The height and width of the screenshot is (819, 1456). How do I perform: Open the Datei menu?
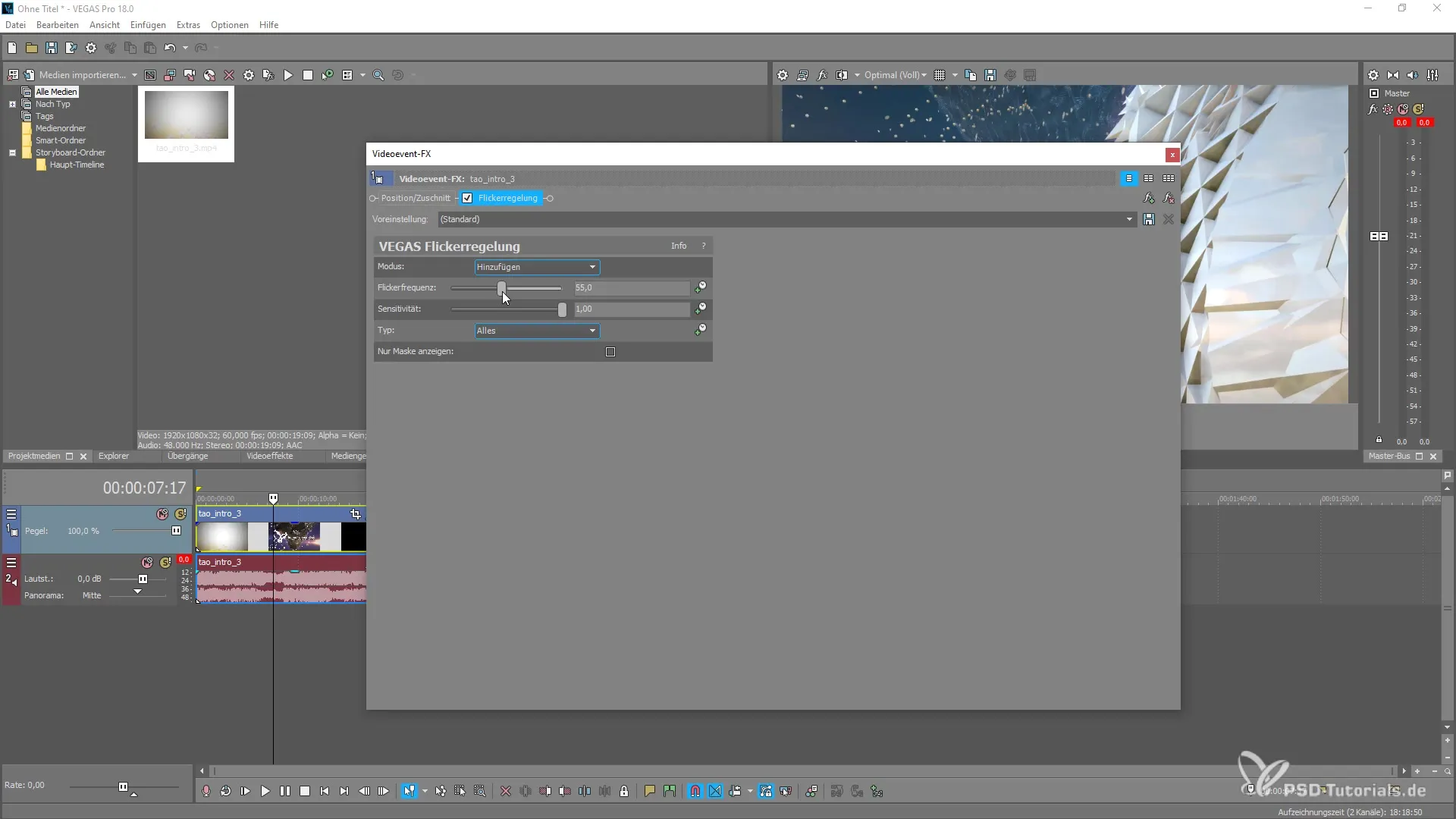coord(15,25)
